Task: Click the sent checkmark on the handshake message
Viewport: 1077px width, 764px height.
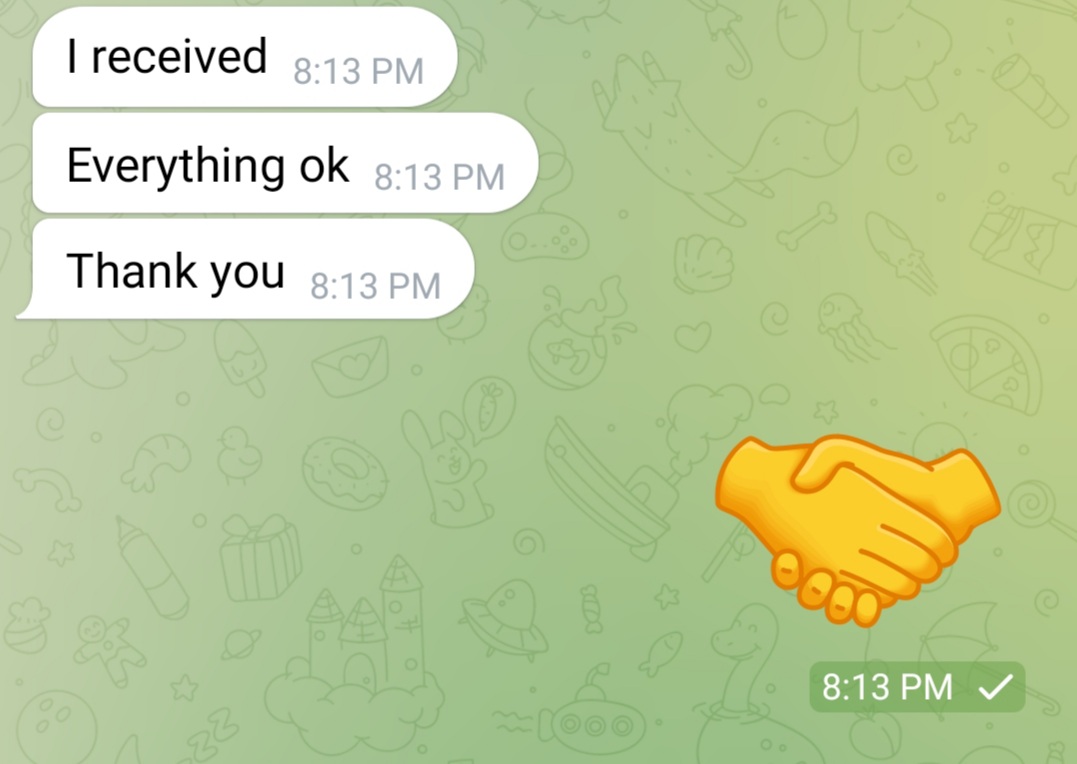Action: 995,686
